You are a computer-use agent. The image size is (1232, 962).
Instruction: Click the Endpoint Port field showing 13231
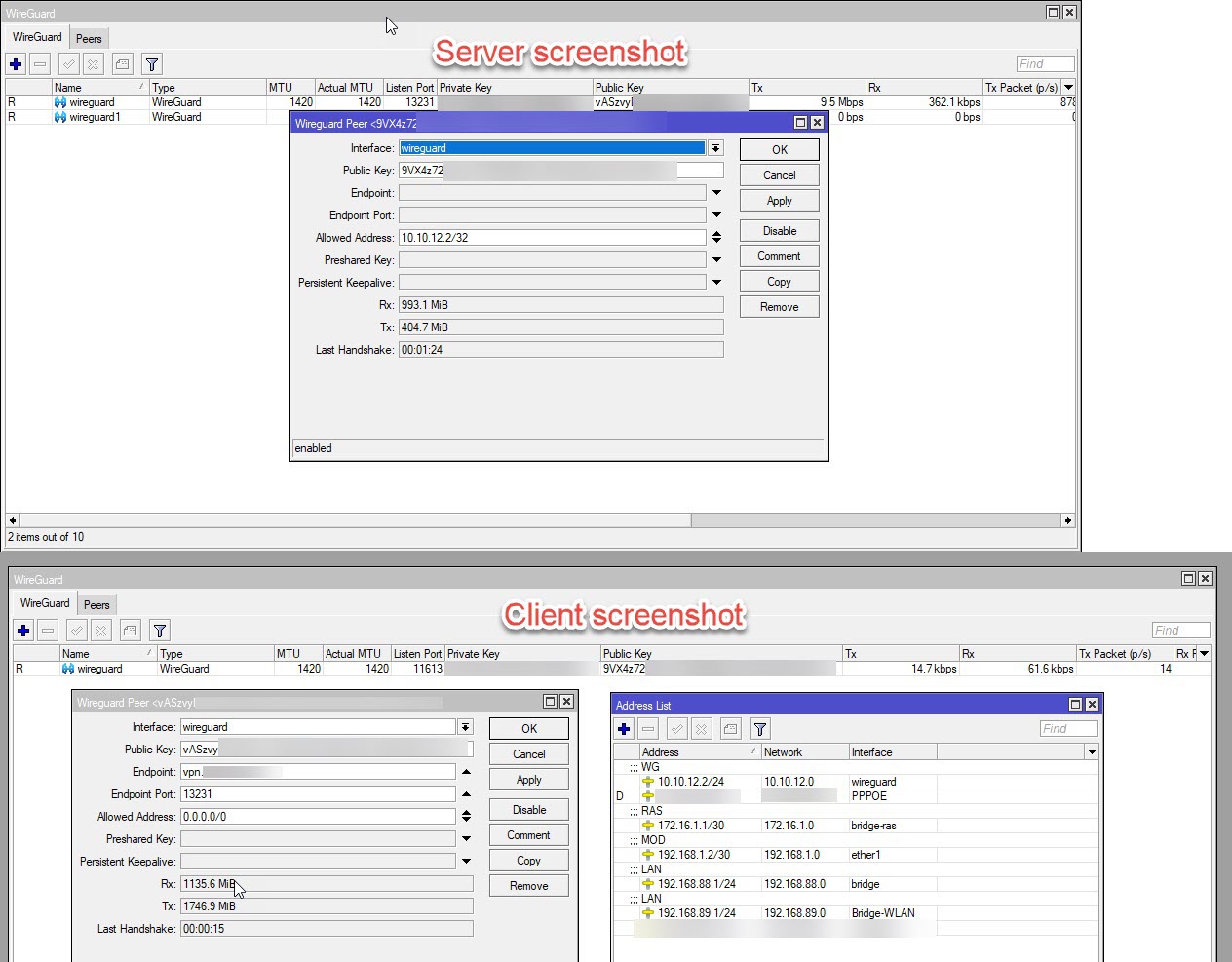click(x=318, y=794)
